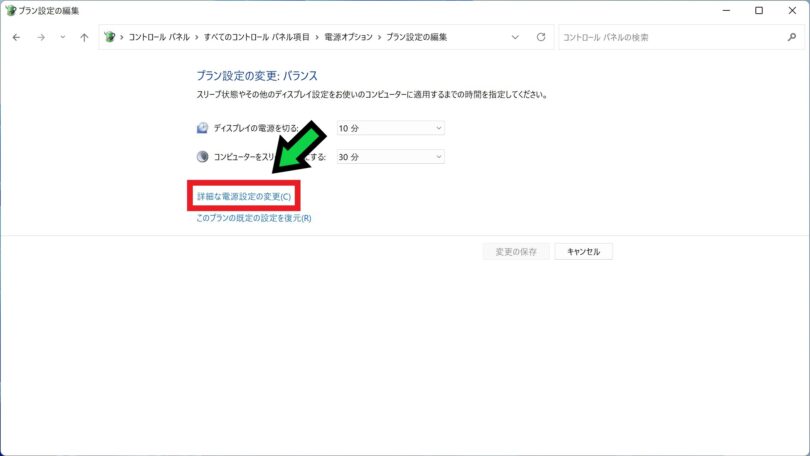
Task: Open 詳細な電源設定の変更 link
Action: [x=244, y=197]
